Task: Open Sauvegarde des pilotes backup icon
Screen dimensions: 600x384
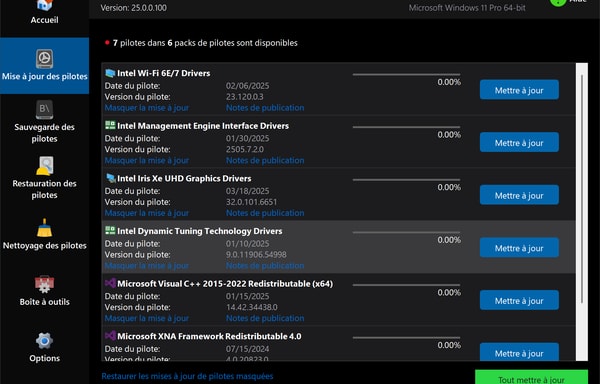Action: point(44,110)
